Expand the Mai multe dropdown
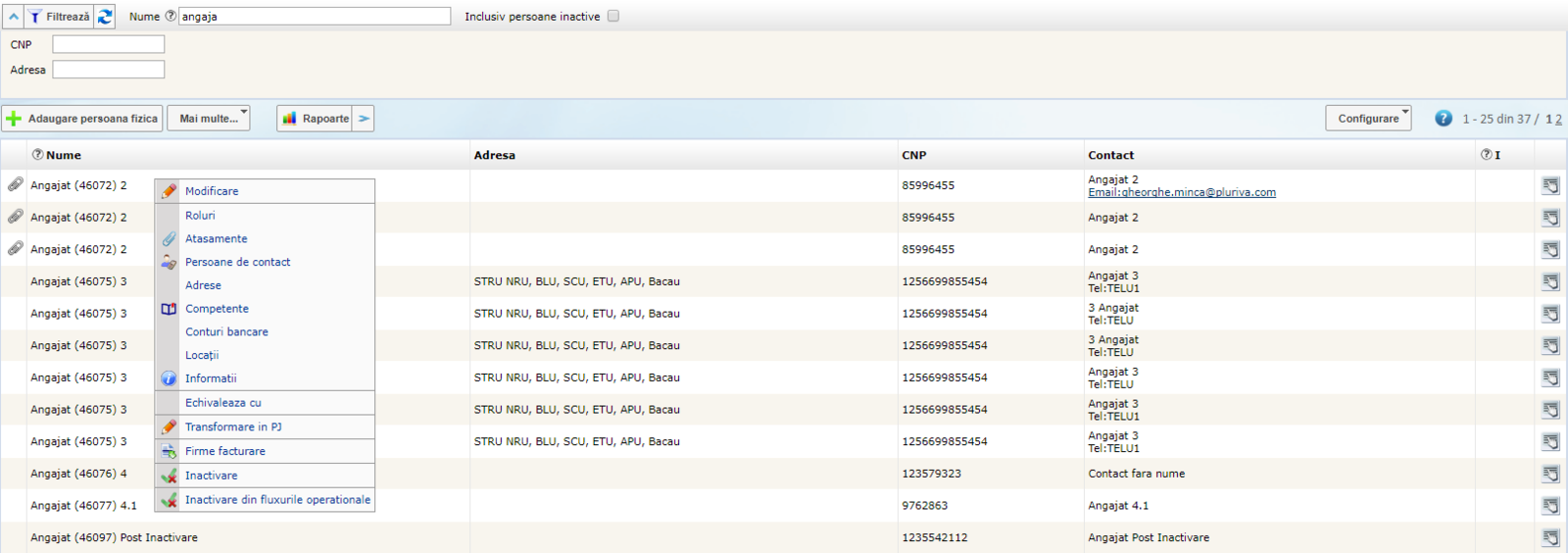This screenshot has width=1568, height=553. coord(209,119)
